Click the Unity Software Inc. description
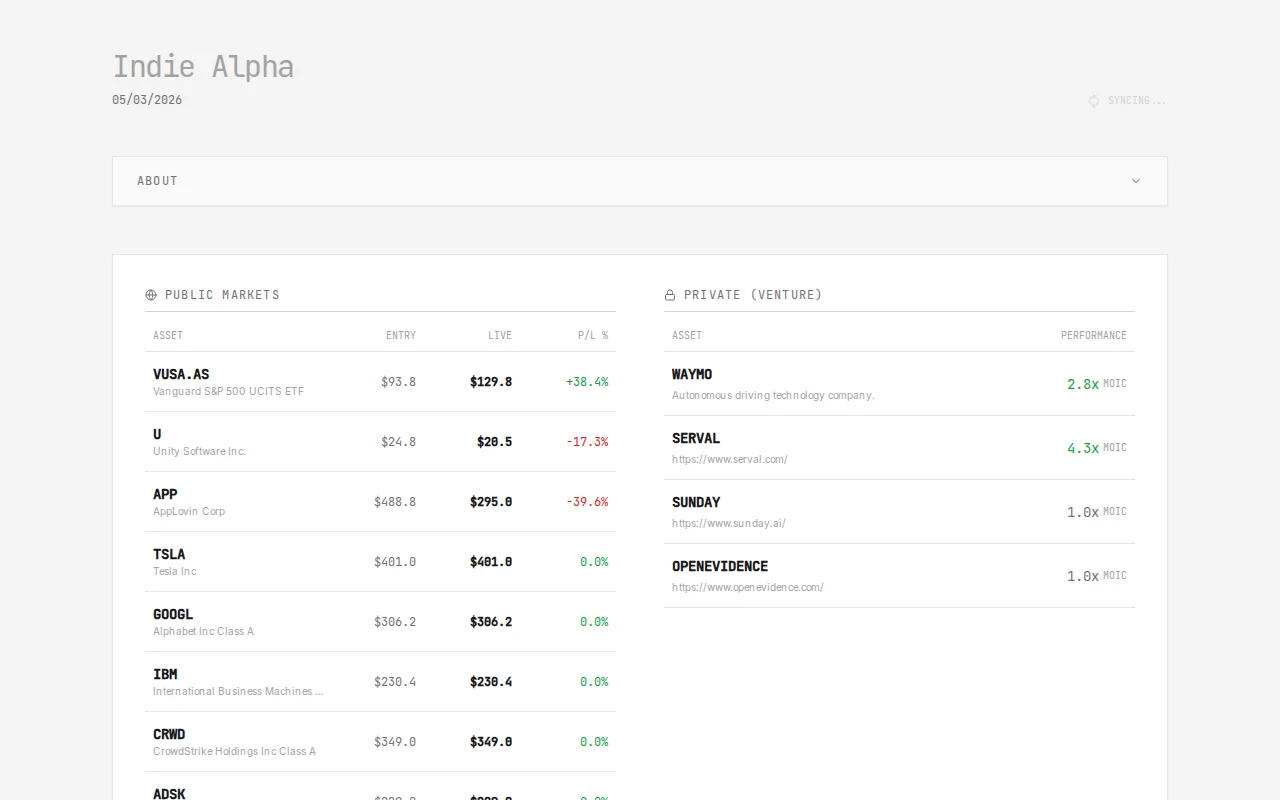This screenshot has height=800, width=1280. (x=199, y=451)
